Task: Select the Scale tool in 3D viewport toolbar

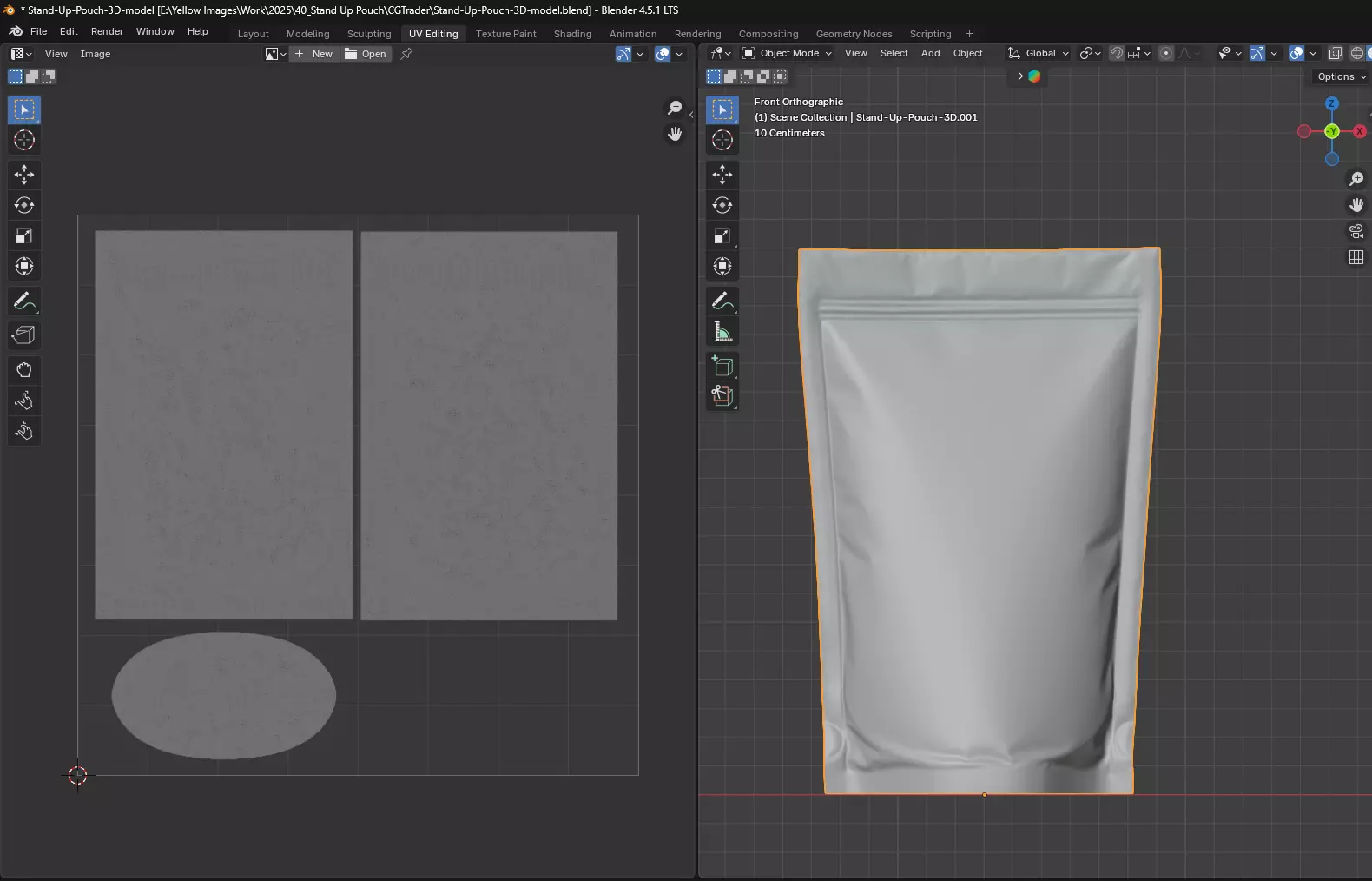Action: tap(722, 235)
